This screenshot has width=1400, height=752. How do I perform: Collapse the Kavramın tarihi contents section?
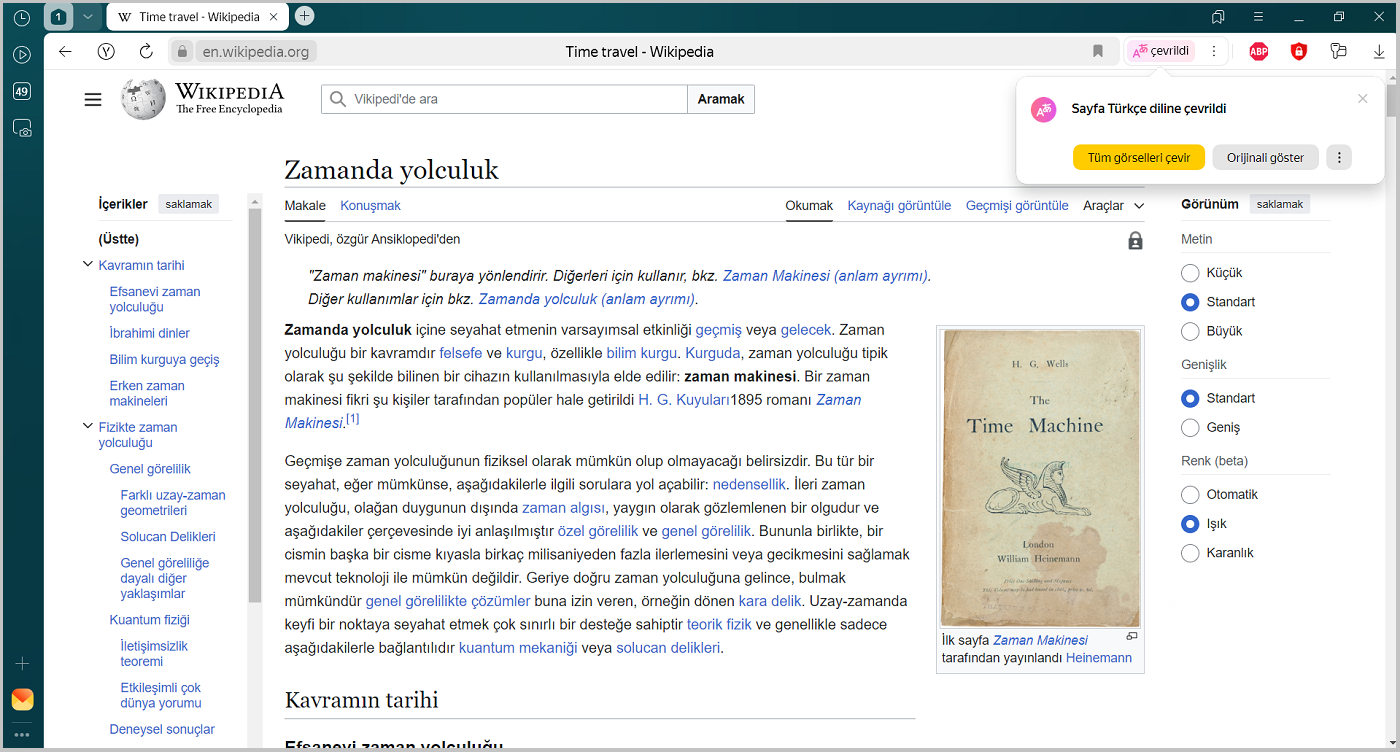pos(87,265)
